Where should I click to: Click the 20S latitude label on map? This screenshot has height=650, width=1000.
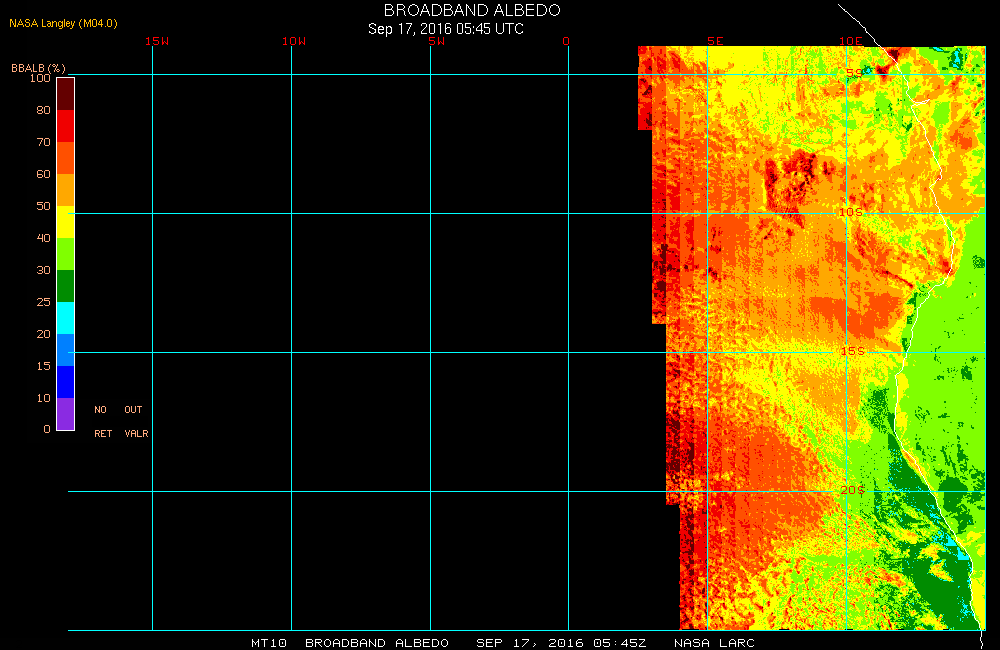[x=852, y=490]
